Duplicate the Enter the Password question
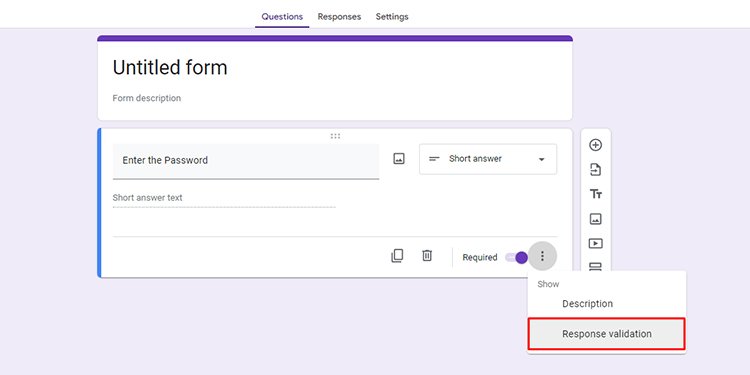The width and height of the screenshot is (750, 375). pos(397,256)
